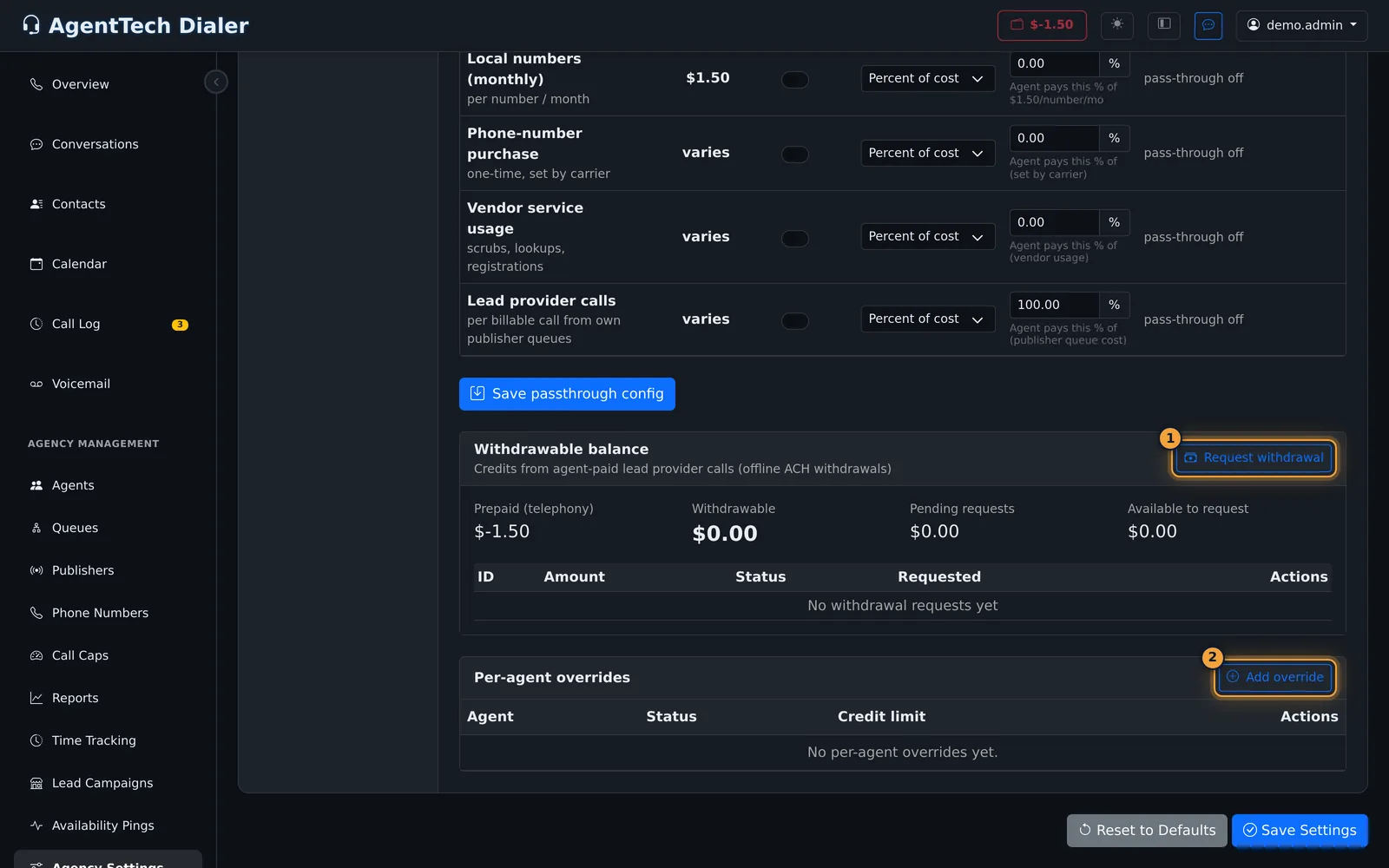Open Percent of cost dropdown for Lead provider calls
Image resolution: width=1389 pixels, height=868 pixels.
[x=928, y=319]
